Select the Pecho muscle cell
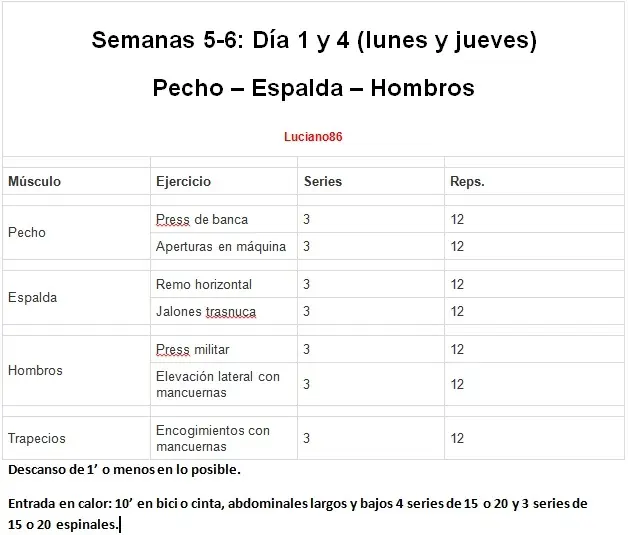This screenshot has height=535, width=628. [x=76, y=233]
